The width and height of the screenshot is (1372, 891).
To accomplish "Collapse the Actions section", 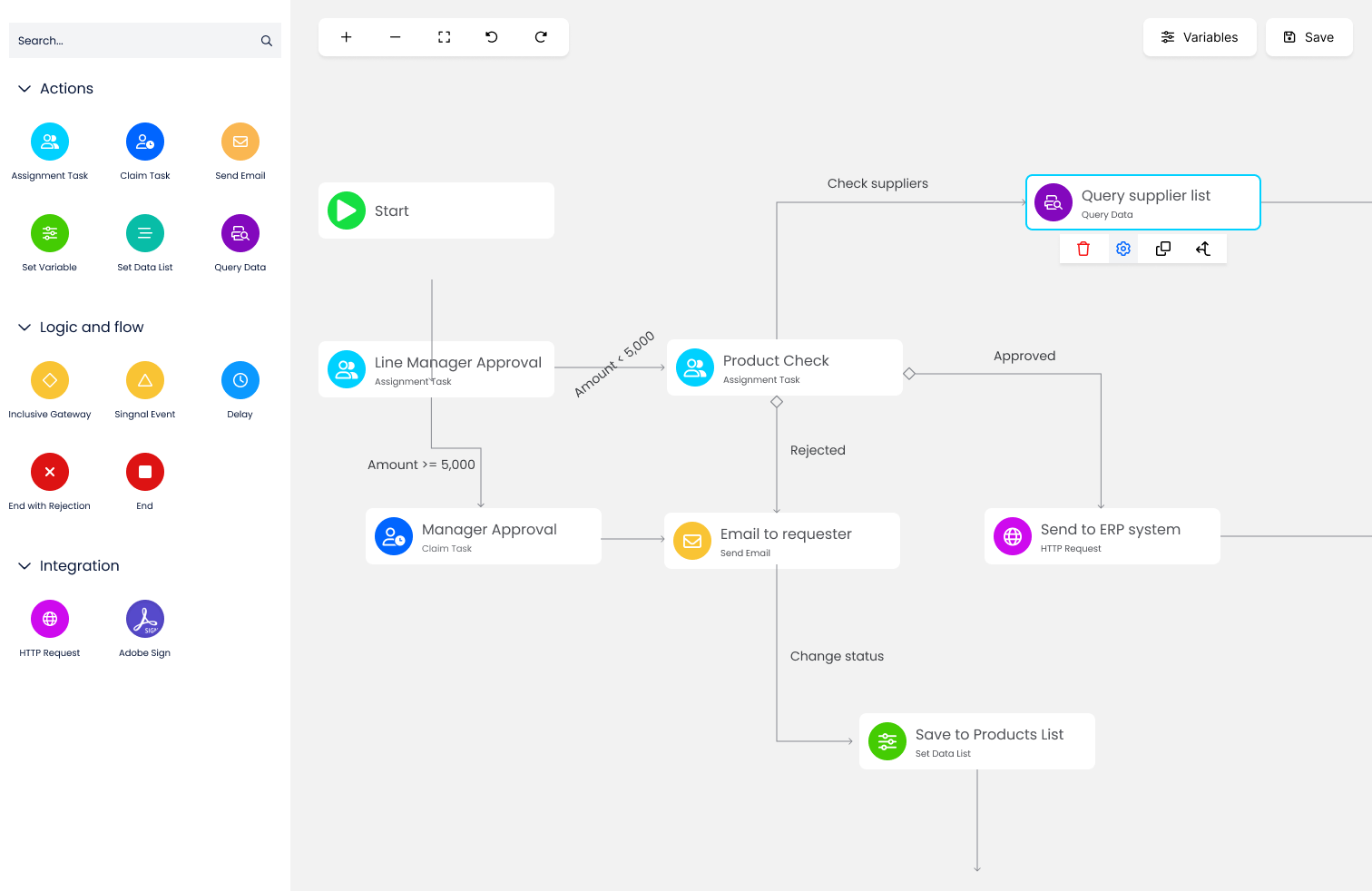I will (24, 89).
